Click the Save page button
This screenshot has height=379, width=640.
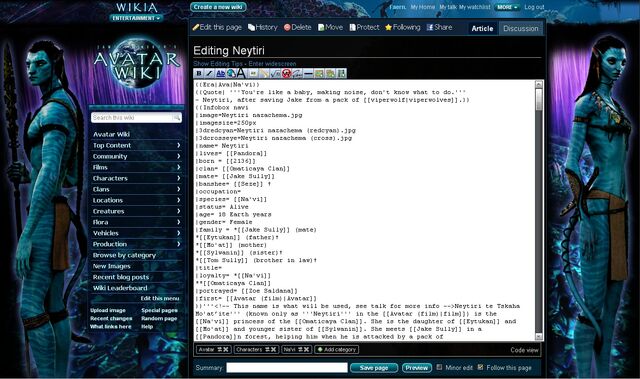point(374,368)
